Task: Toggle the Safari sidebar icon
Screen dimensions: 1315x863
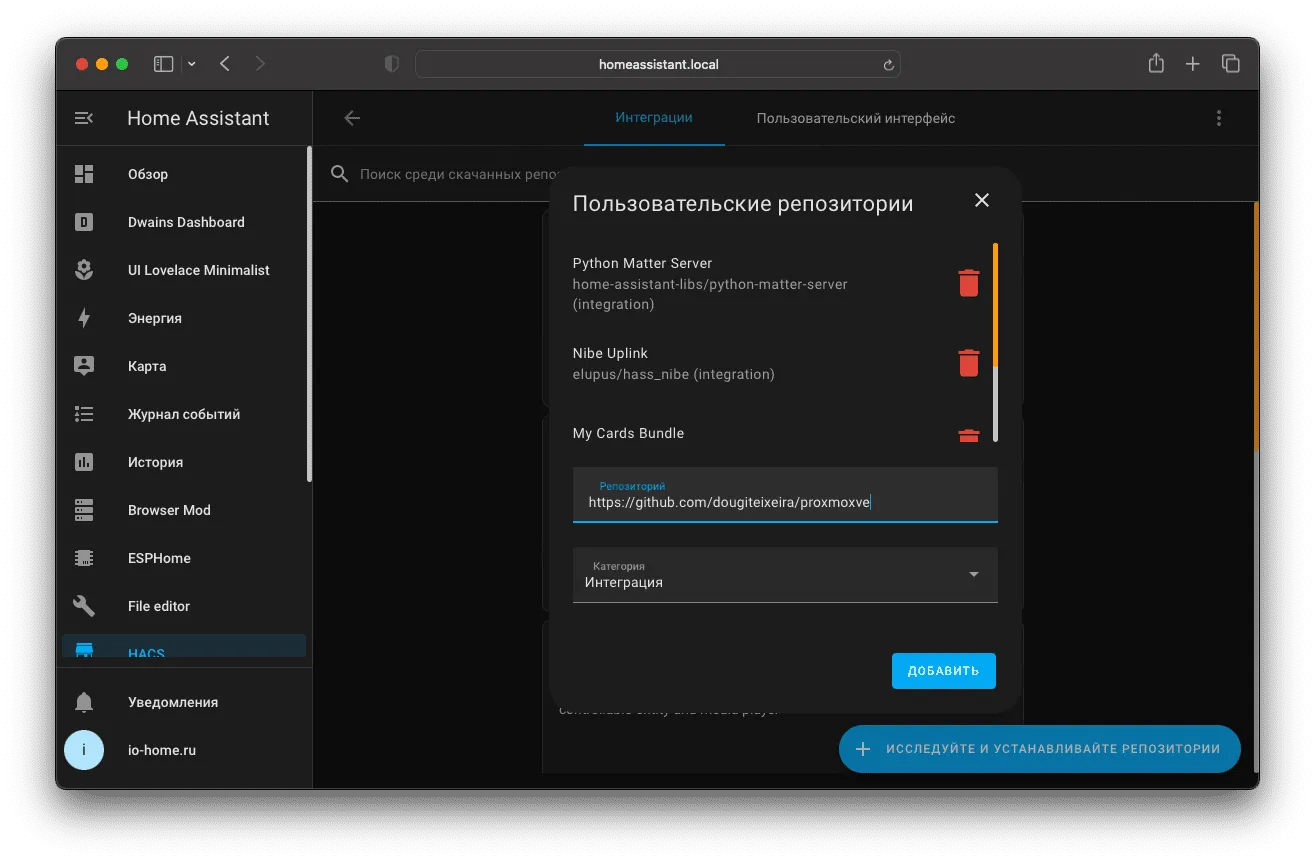Action: pyautogui.click(x=164, y=64)
